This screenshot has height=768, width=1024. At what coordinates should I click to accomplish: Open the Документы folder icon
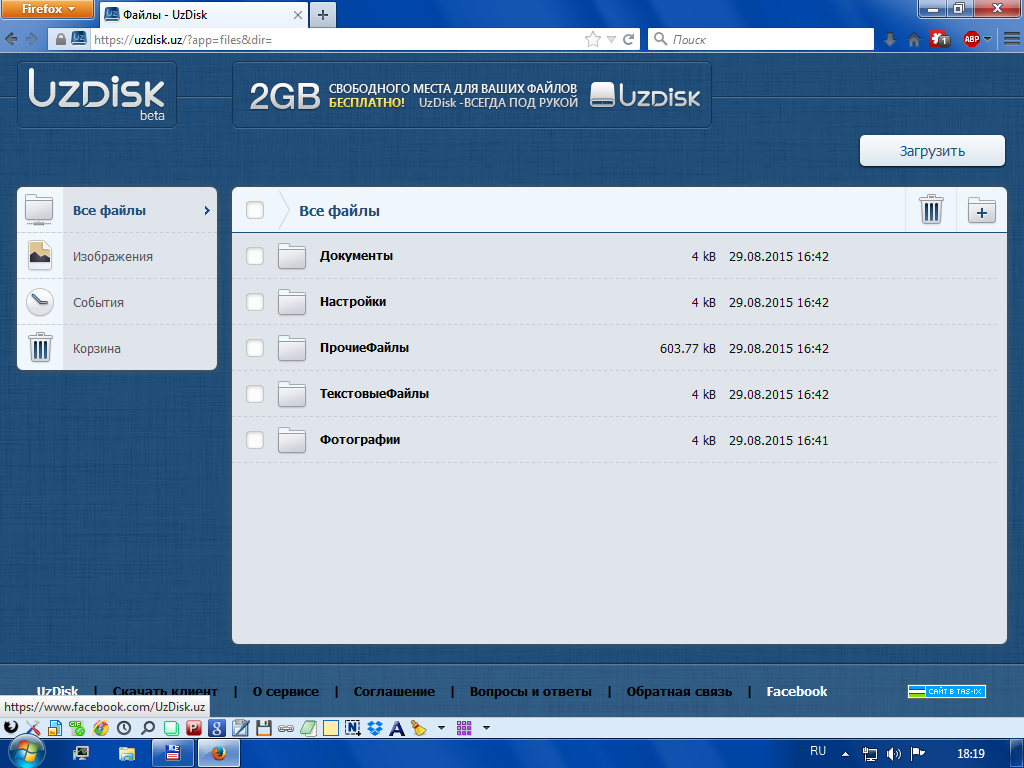(291, 257)
